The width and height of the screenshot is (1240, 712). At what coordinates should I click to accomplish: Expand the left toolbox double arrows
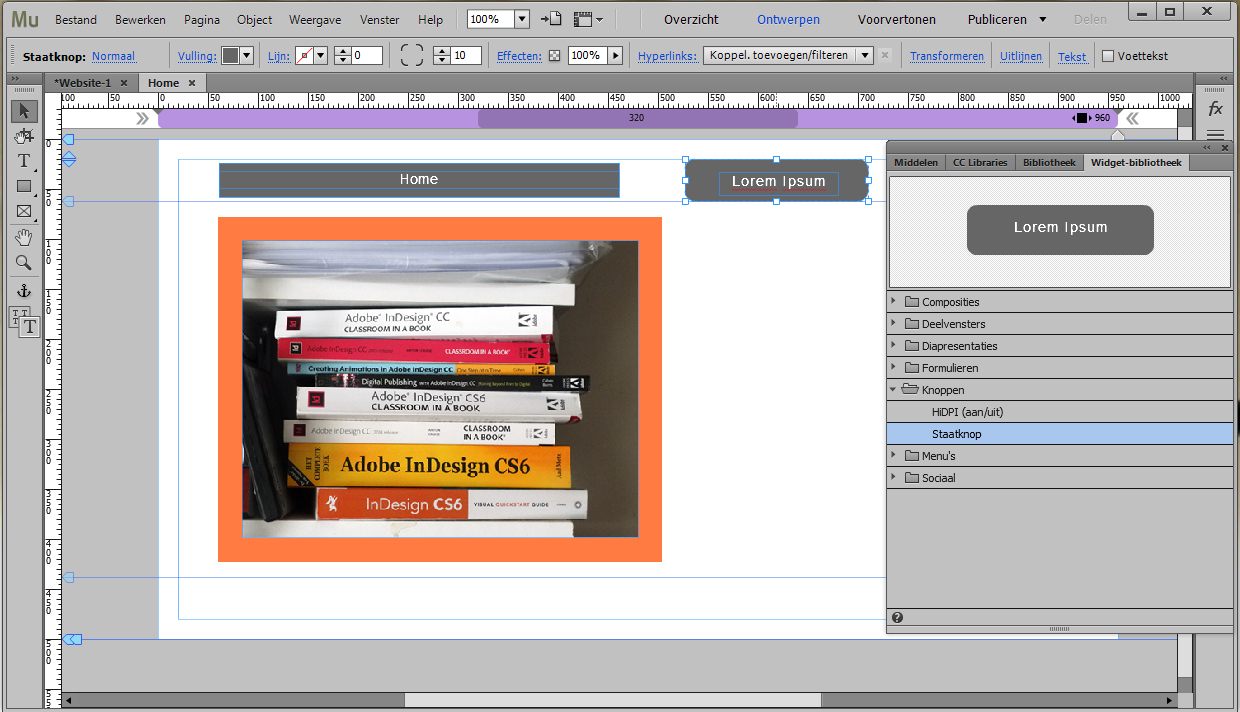tap(13, 79)
